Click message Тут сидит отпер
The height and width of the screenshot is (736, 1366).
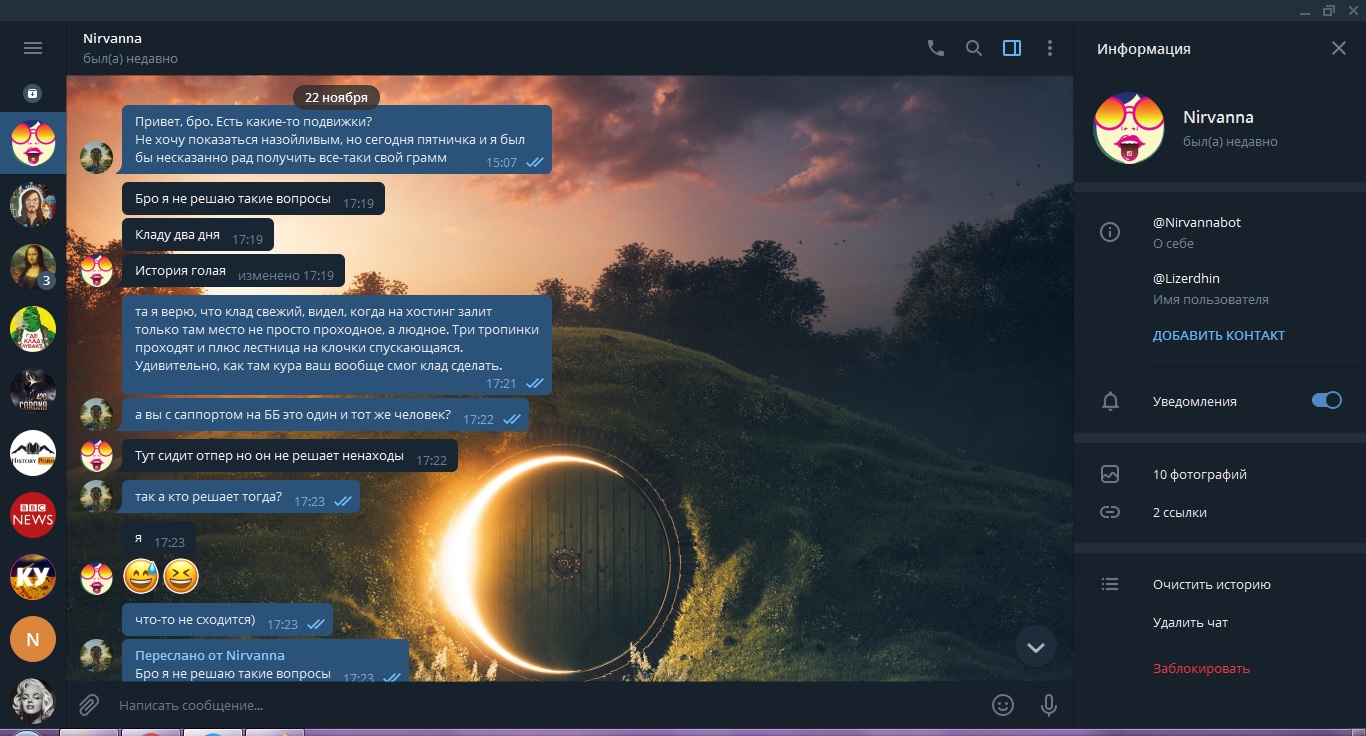pyautogui.click(x=290, y=457)
